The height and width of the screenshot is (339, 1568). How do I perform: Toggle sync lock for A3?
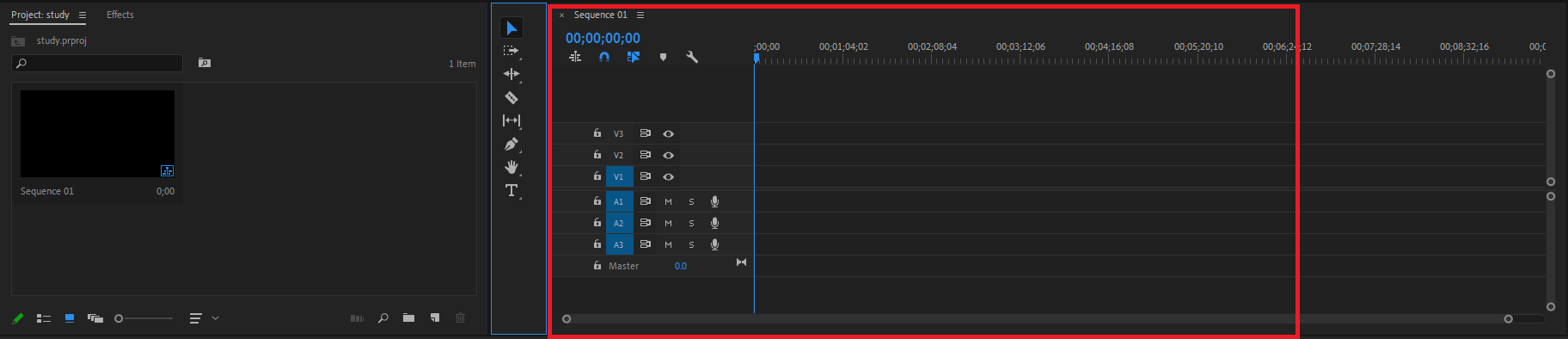click(645, 244)
